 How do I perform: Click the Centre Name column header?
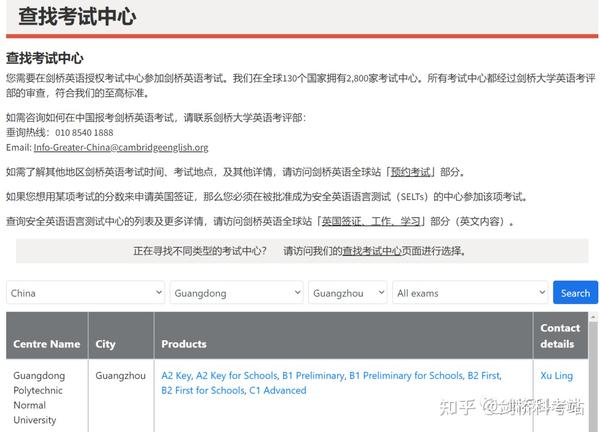(46, 344)
